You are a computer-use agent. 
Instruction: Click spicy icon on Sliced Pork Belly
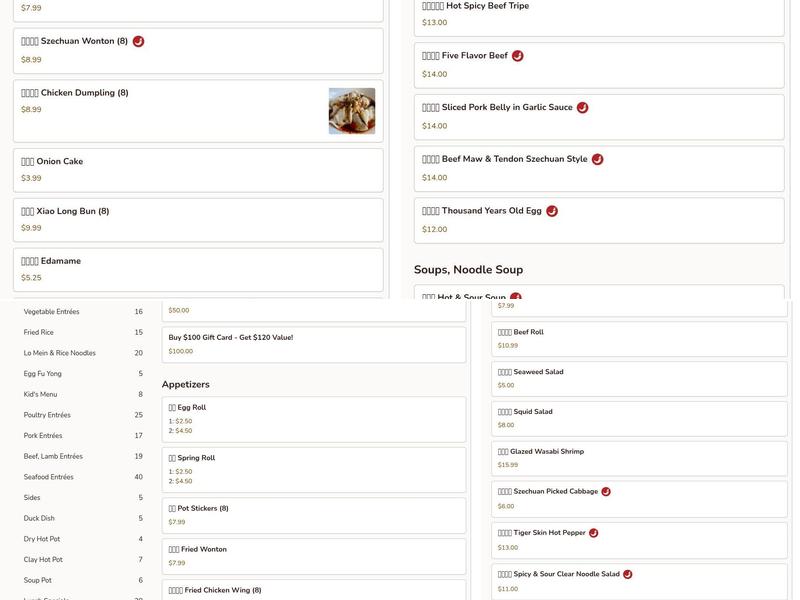pyautogui.click(x=582, y=108)
